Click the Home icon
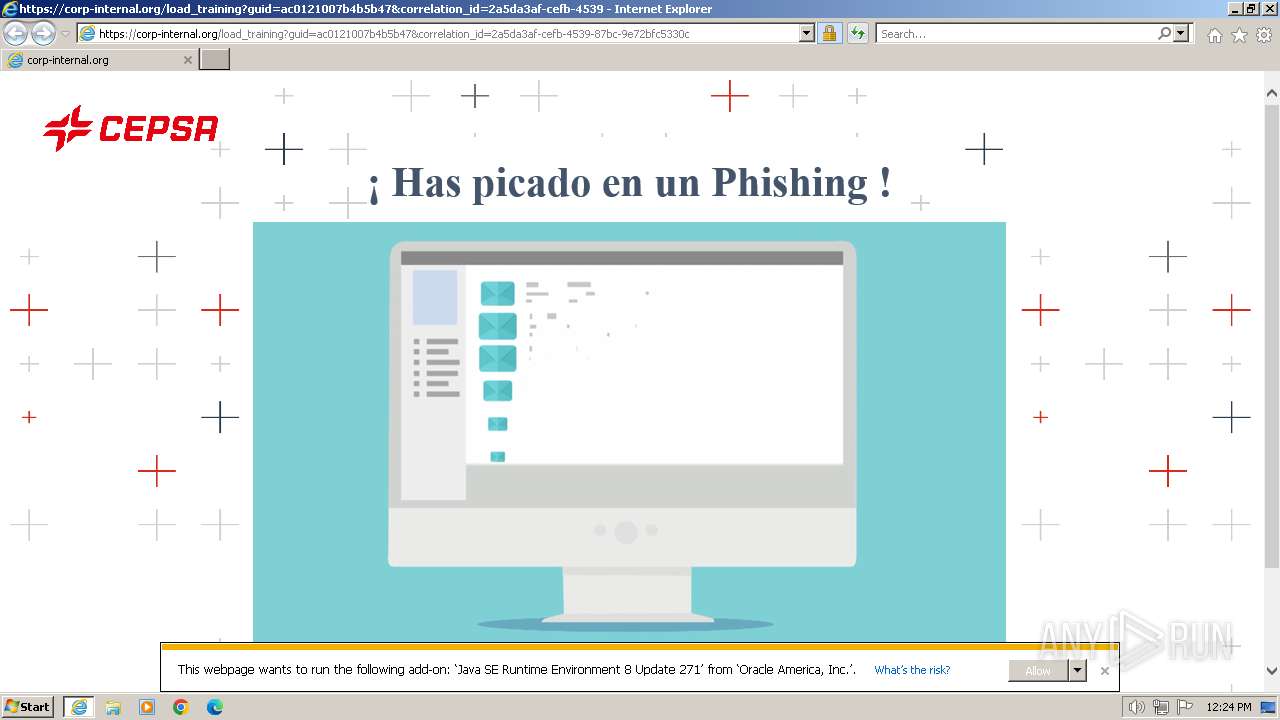 (x=1214, y=35)
